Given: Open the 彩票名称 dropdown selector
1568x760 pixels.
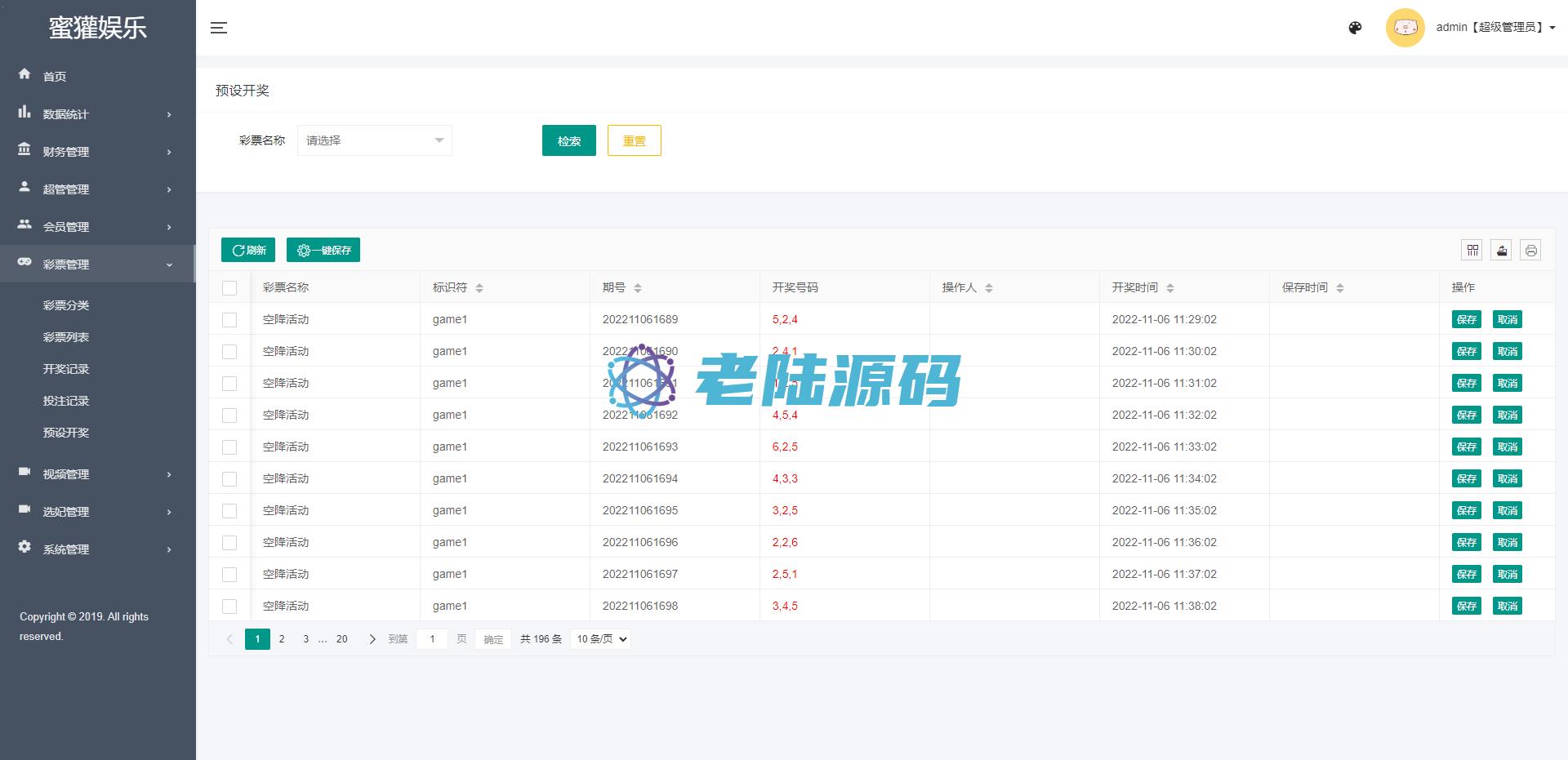Looking at the screenshot, I should point(374,140).
